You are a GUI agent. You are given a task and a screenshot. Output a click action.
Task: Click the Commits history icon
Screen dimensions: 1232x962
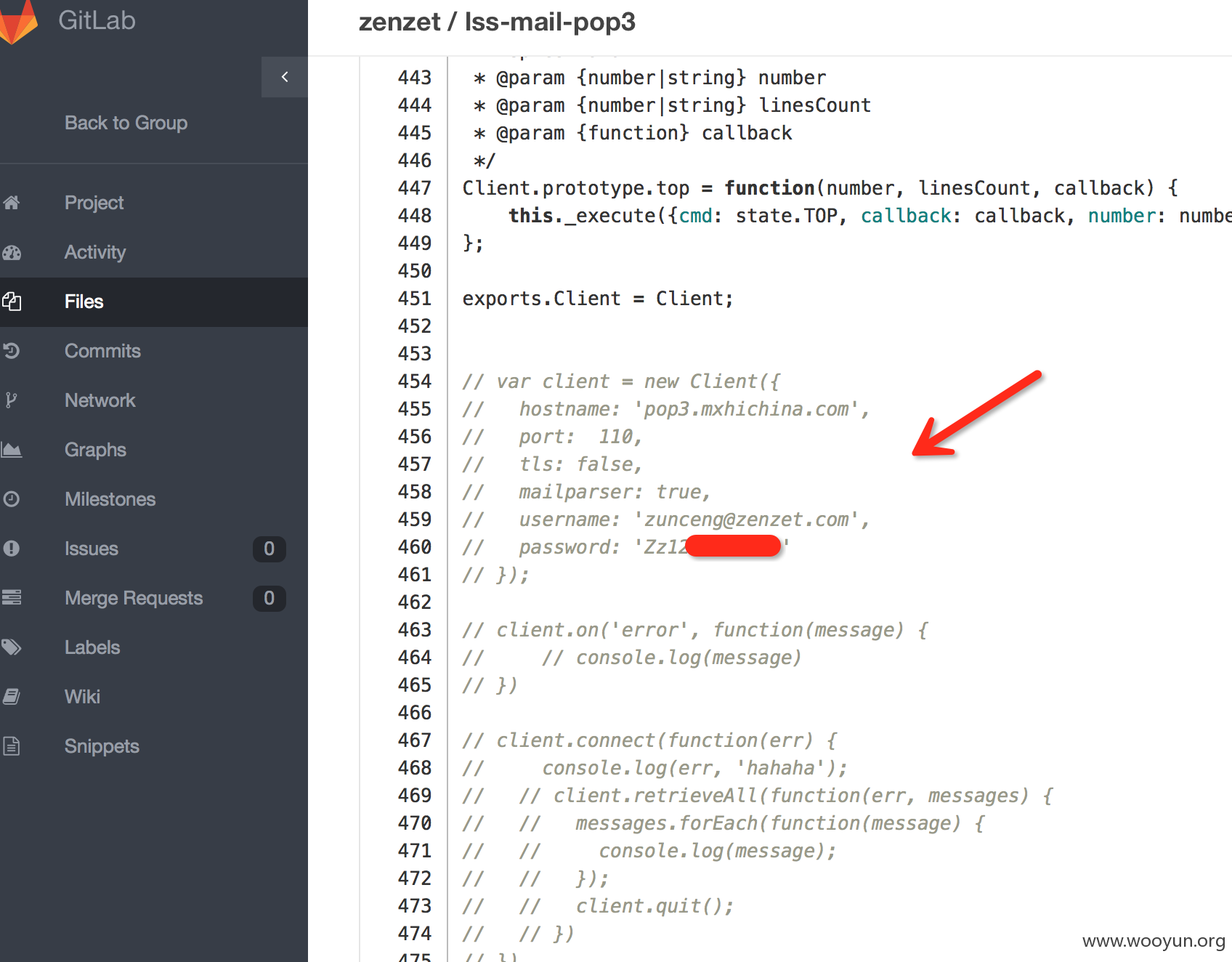[12, 351]
